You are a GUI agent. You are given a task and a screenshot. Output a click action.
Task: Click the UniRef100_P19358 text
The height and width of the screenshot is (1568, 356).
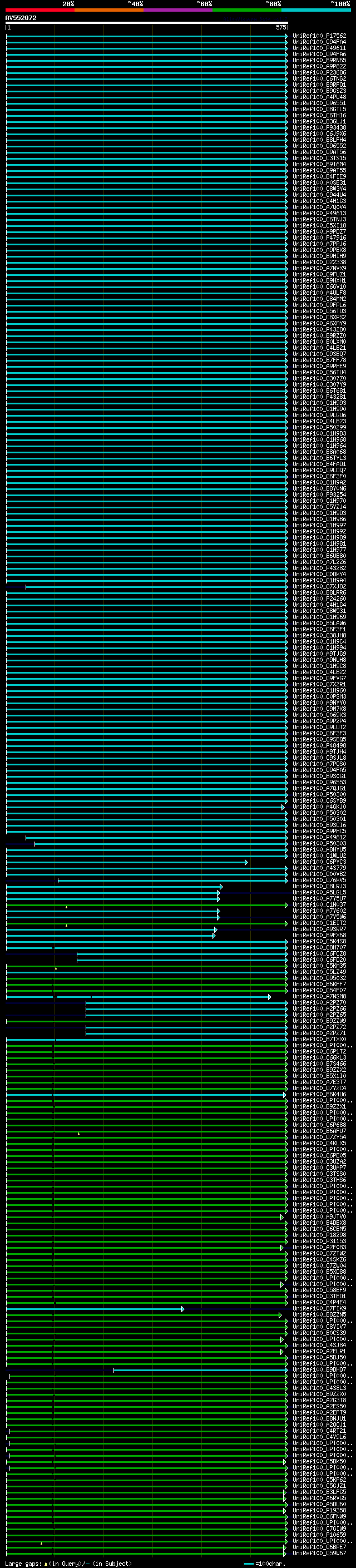coord(319,1510)
